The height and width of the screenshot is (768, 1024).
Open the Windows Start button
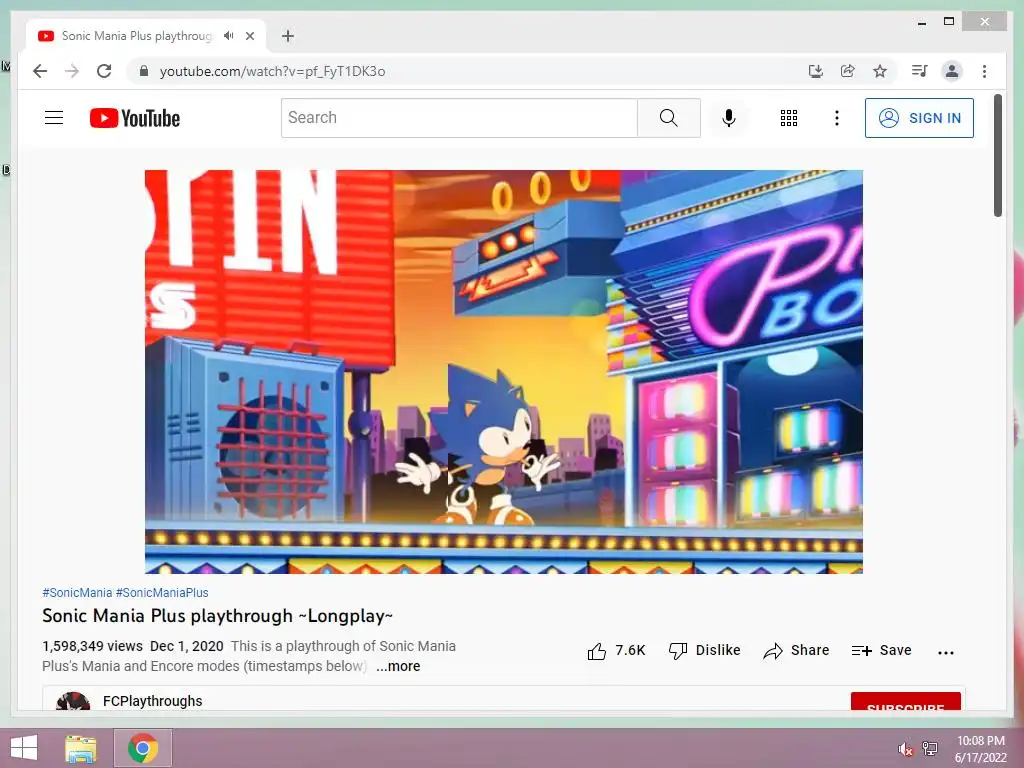click(x=24, y=748)
